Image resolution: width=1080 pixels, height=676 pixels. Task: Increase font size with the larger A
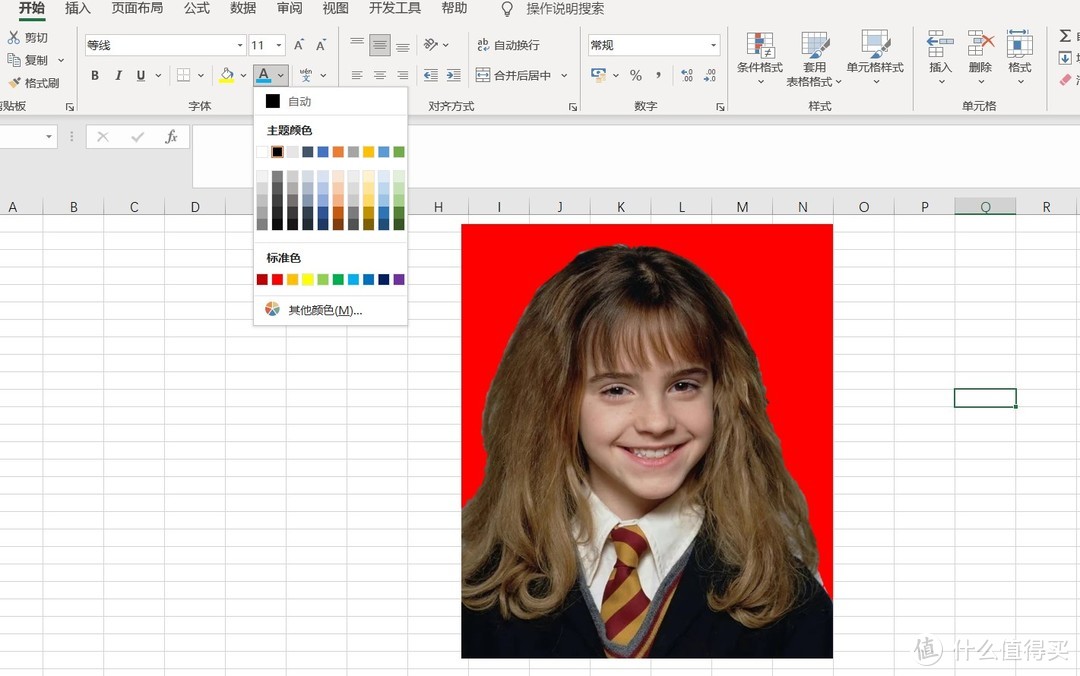(299, 45)
